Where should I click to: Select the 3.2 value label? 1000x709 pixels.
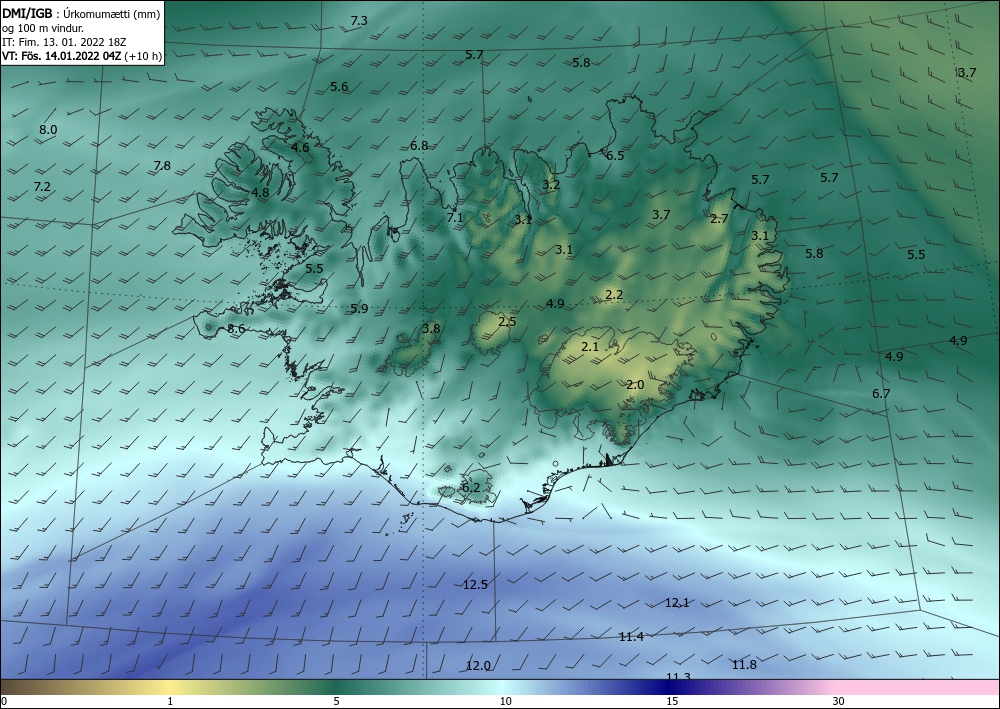tap(551, 185)
